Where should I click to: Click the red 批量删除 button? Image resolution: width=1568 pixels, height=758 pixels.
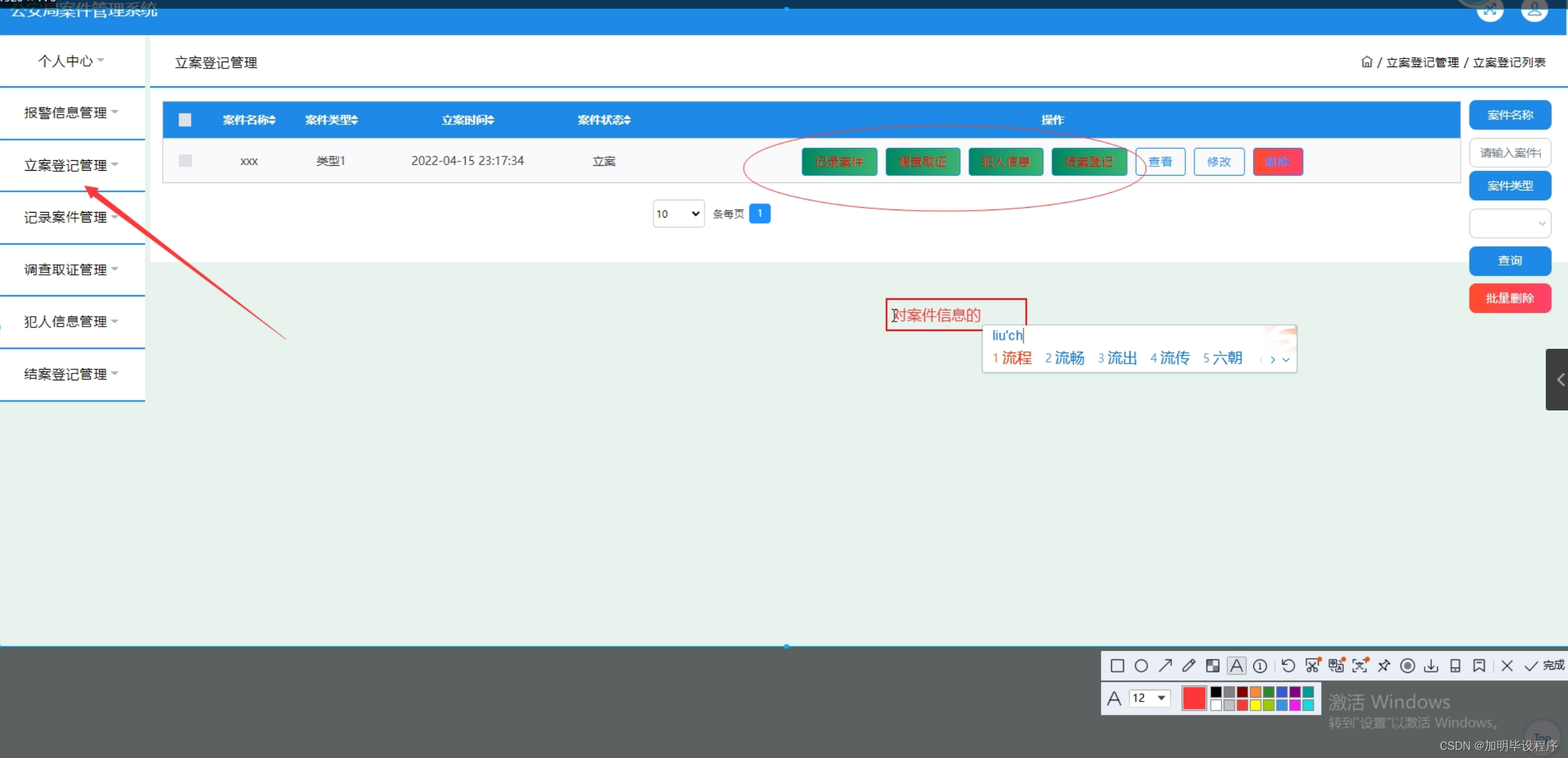click(x=1509, y=298)
